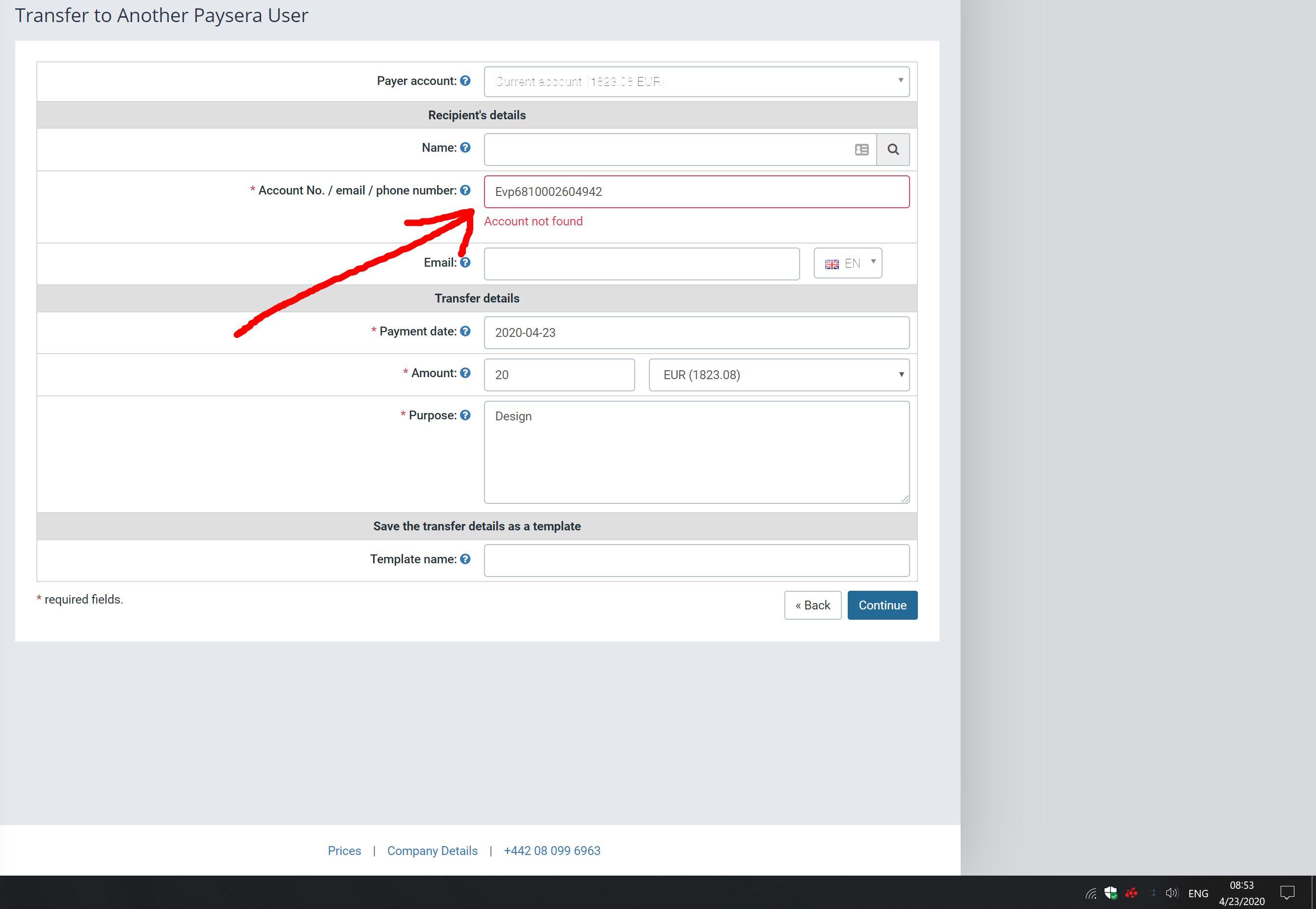Show help for Amount field
Screen dimensions: 1316x909
[465, 373]
